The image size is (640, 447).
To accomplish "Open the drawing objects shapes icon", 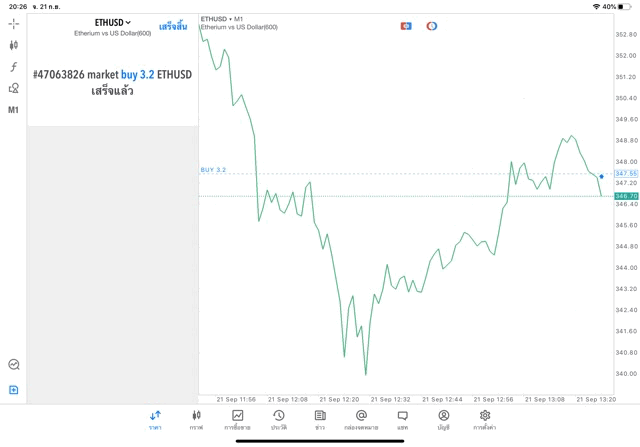I will (x=14, y=89).
